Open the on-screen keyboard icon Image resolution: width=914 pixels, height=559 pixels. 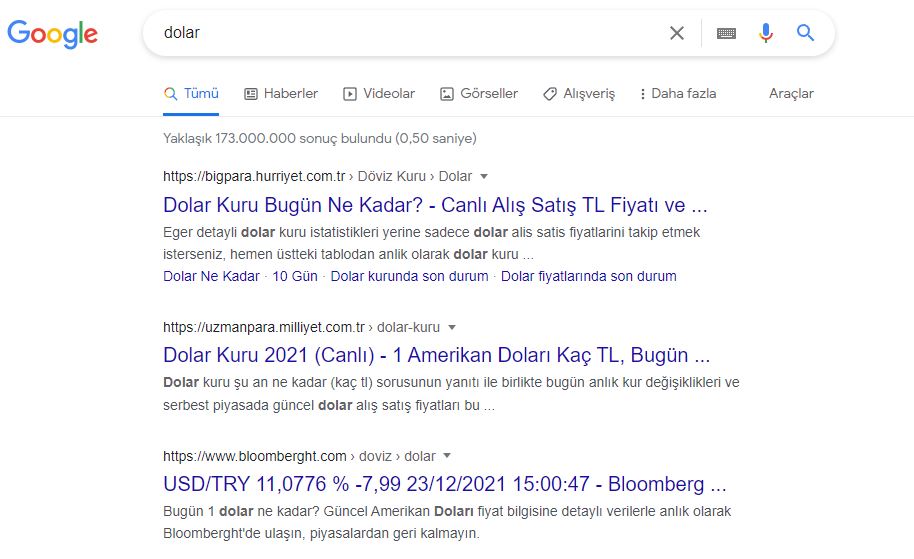(x=727, y=33)
